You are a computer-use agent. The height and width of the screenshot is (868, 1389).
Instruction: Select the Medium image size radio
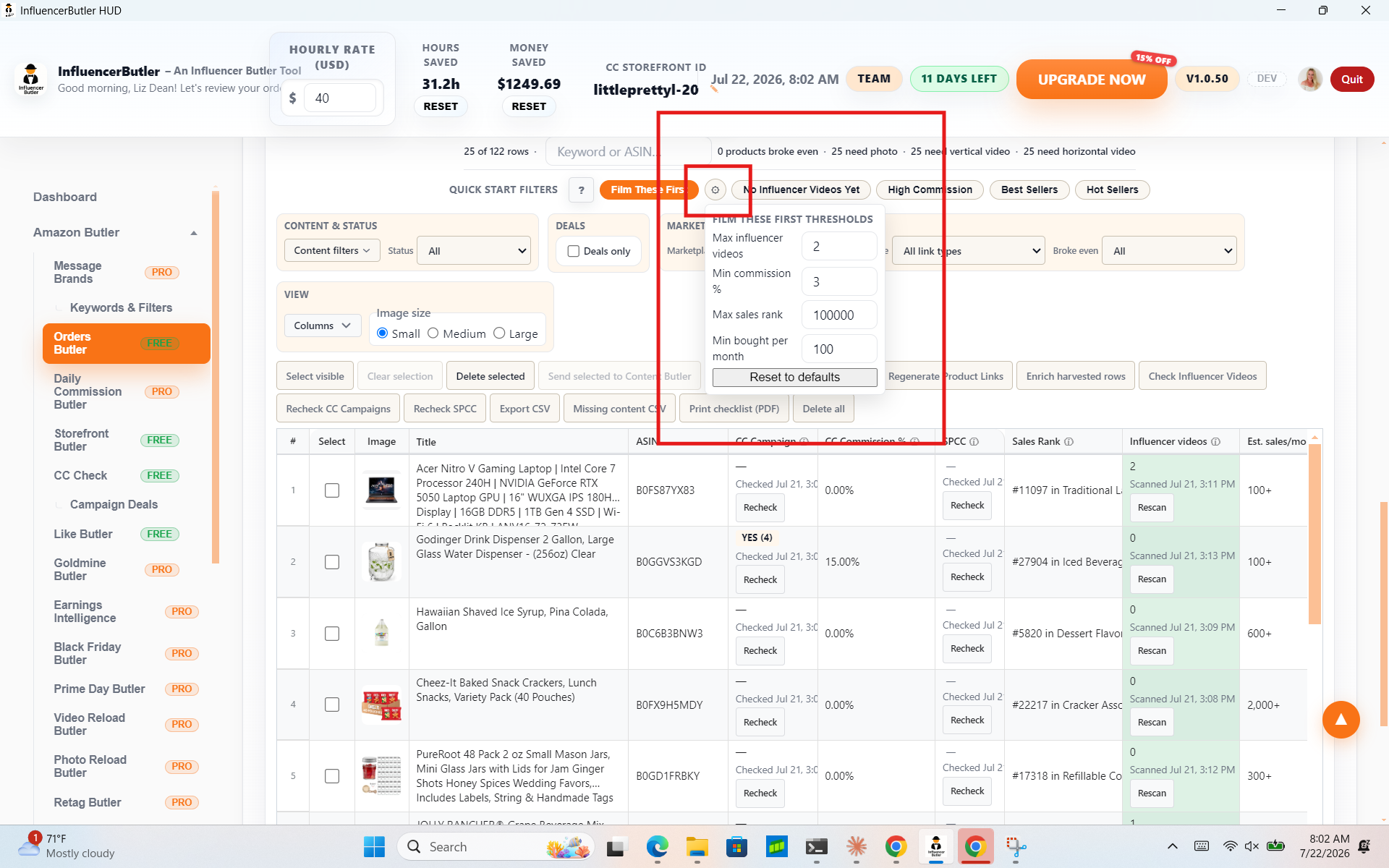click(x=433, y=333)
